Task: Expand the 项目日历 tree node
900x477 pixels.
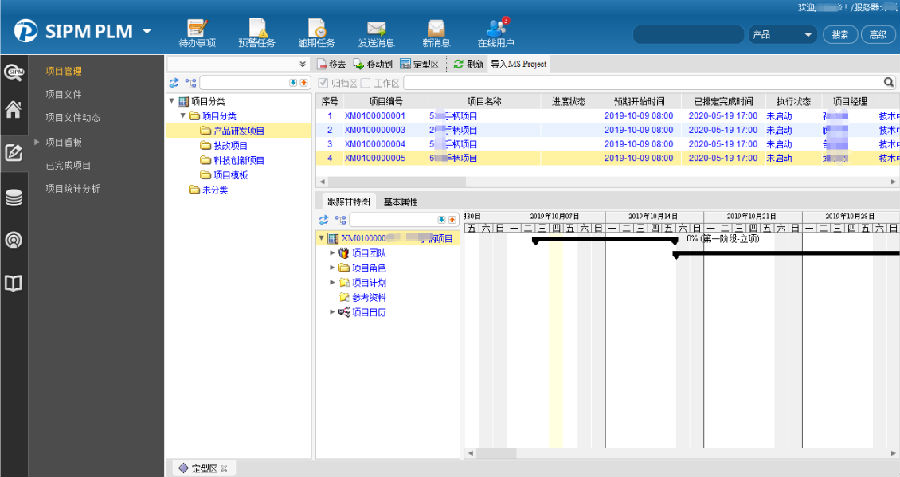Action: pyautogui.click(x=332, y=313)
